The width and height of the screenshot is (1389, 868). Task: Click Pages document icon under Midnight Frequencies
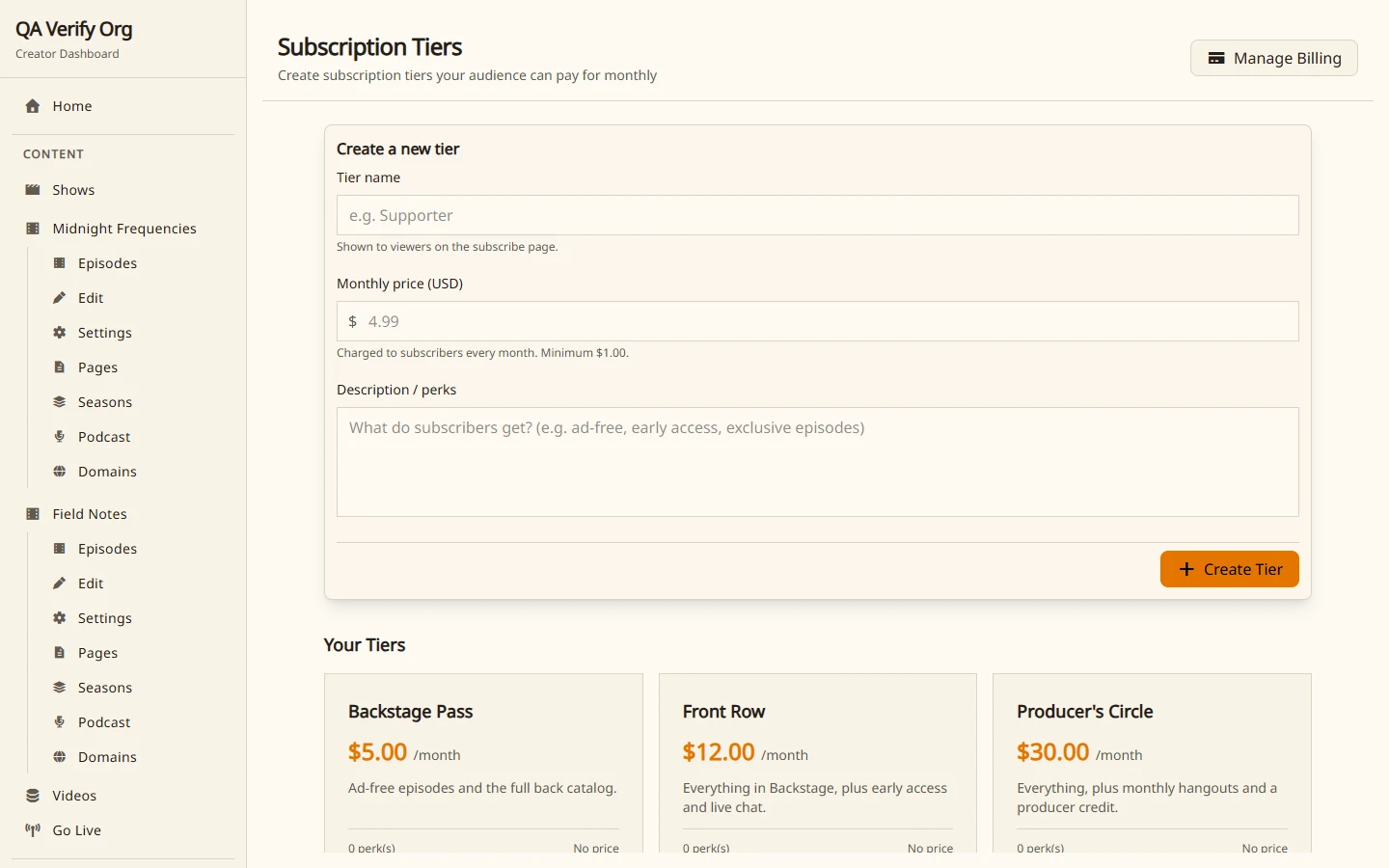point(59,367)
